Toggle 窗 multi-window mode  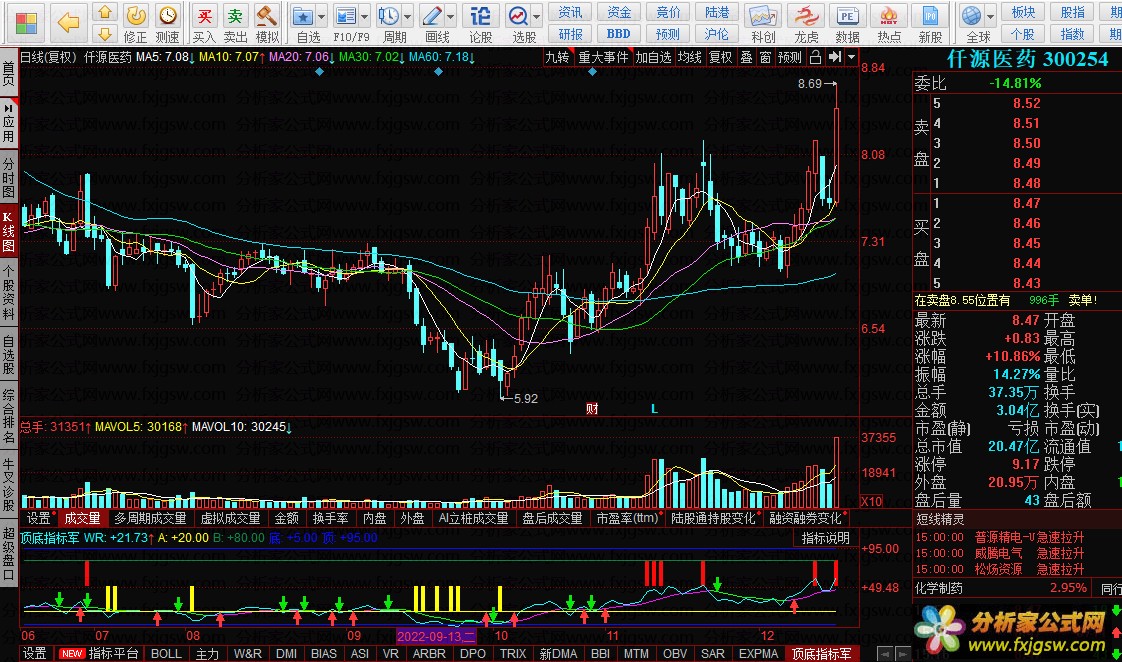point(766,57)
